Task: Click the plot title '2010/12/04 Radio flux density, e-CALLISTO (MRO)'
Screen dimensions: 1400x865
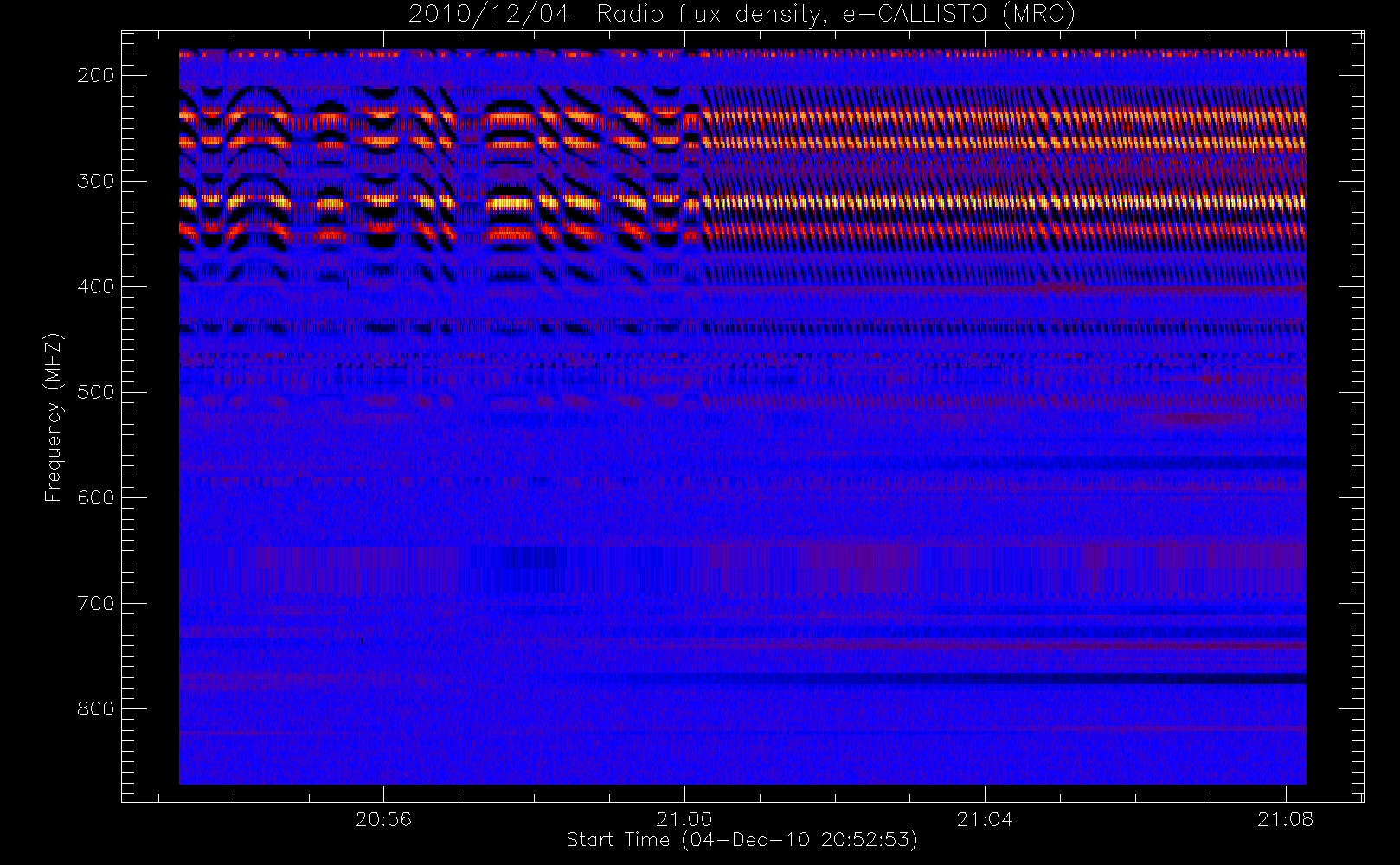Action: point(742,15)
